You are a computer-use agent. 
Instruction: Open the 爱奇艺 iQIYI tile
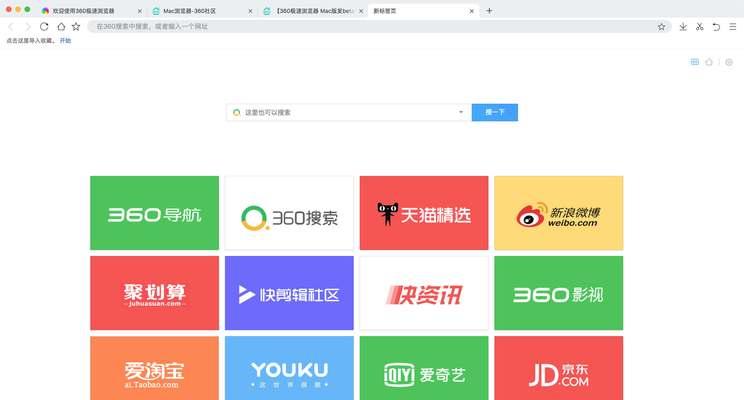point(424,368)
